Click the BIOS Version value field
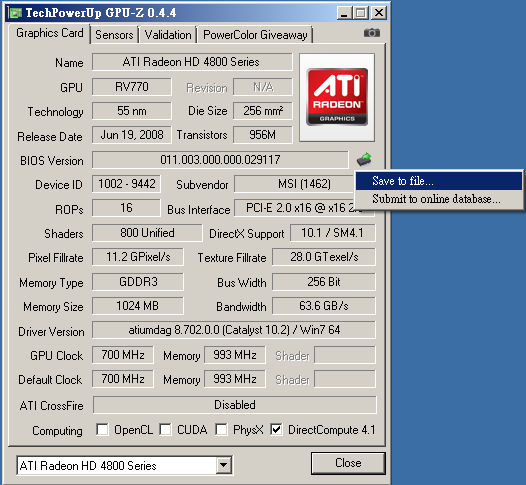 click(x=220, y=160)
